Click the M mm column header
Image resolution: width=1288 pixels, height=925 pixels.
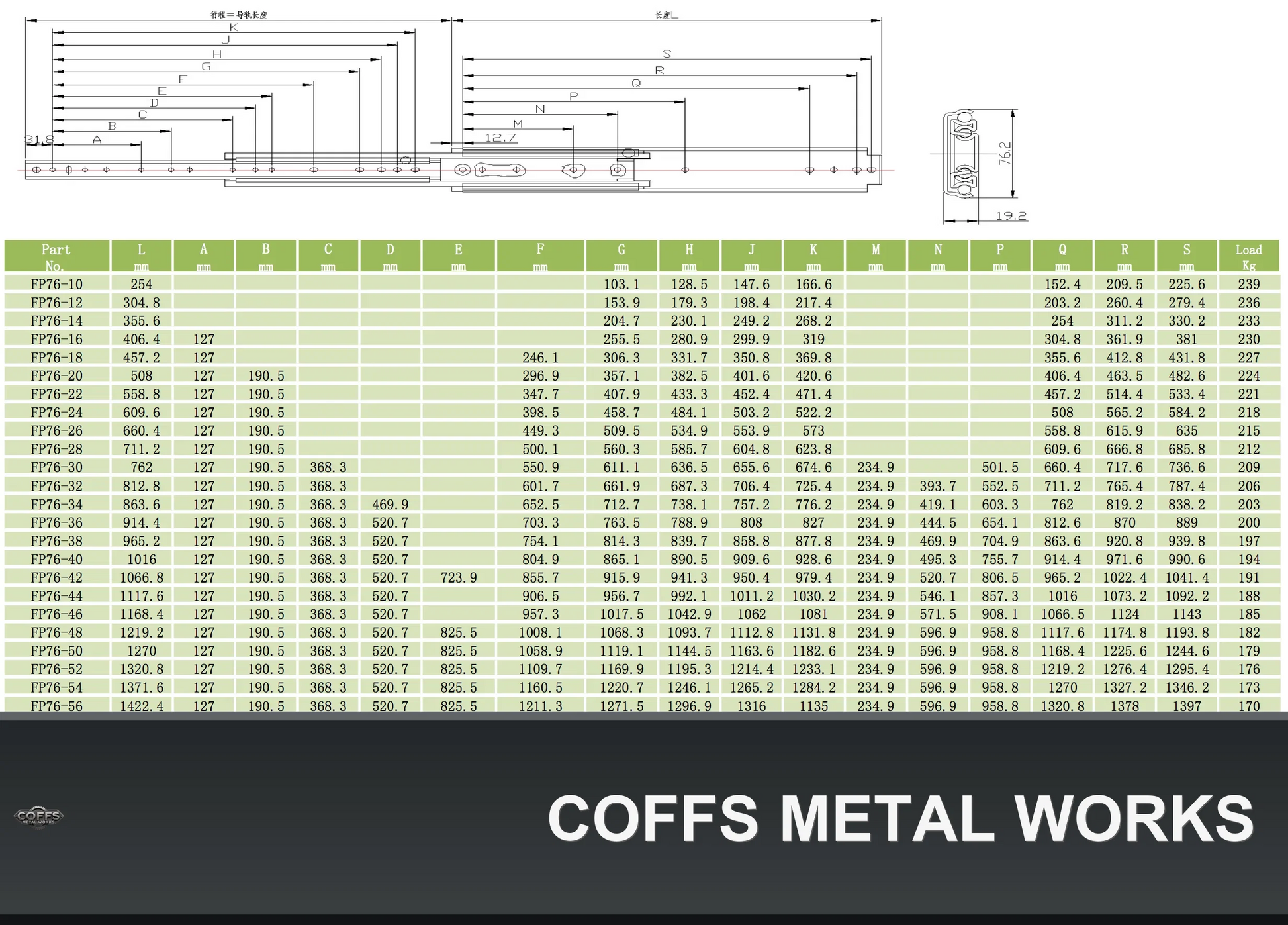click(x=876, y=256)
